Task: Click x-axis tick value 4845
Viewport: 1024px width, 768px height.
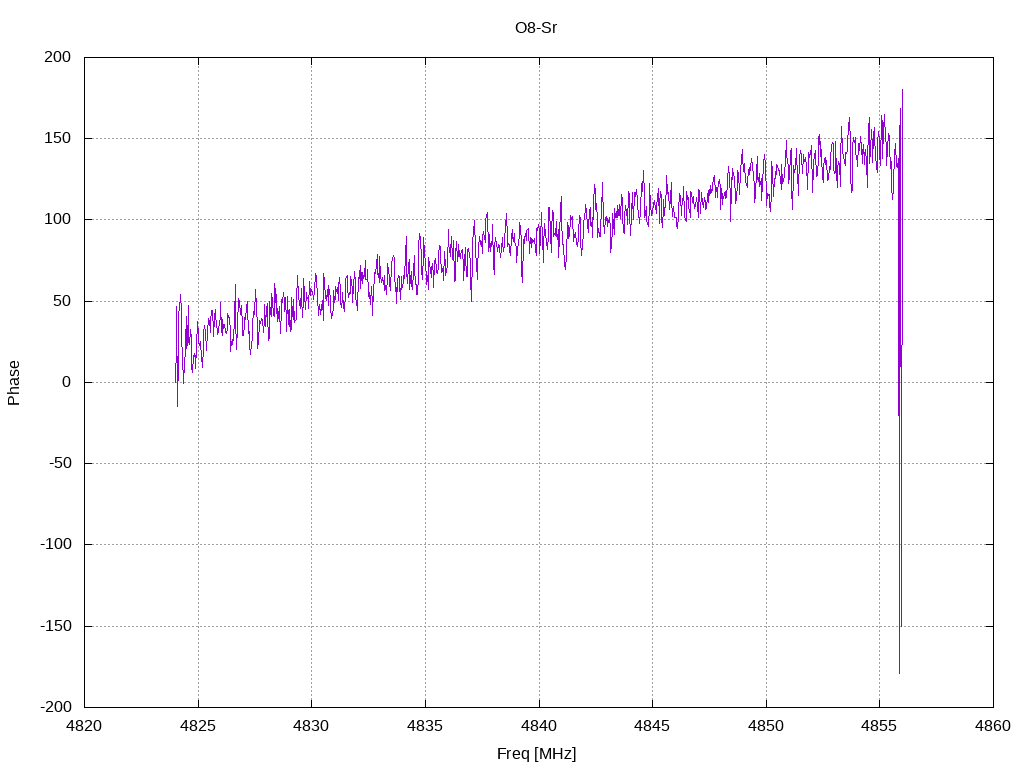Action: pyautogui.click(x=652, y=726)
